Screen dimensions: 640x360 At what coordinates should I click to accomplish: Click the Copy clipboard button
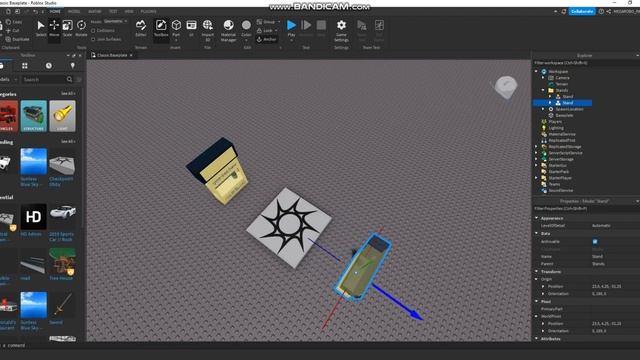click(x=14, y=22)
